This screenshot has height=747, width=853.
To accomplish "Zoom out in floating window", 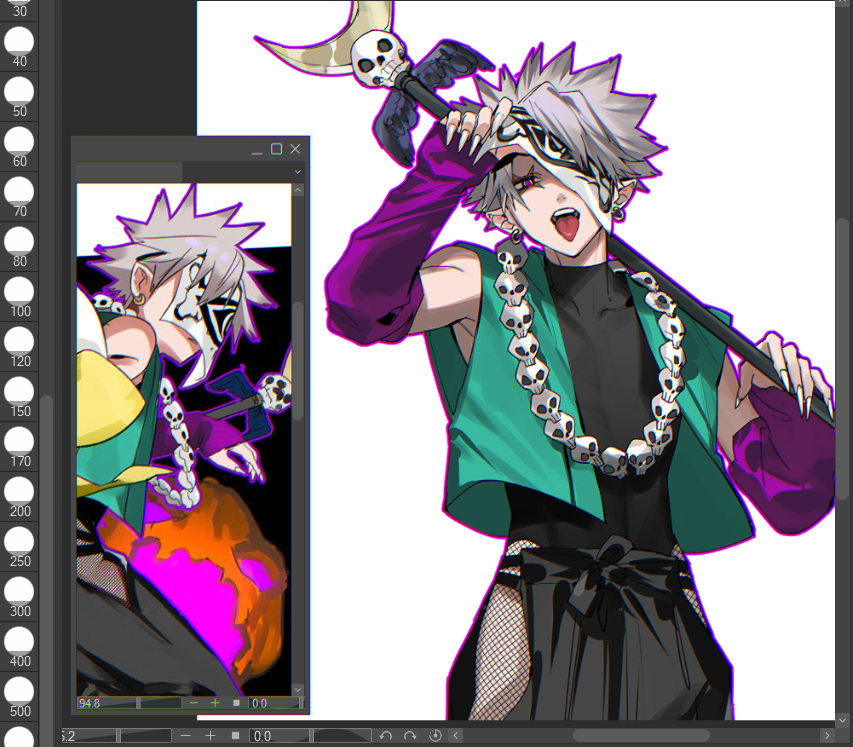I will click(194, 703).
